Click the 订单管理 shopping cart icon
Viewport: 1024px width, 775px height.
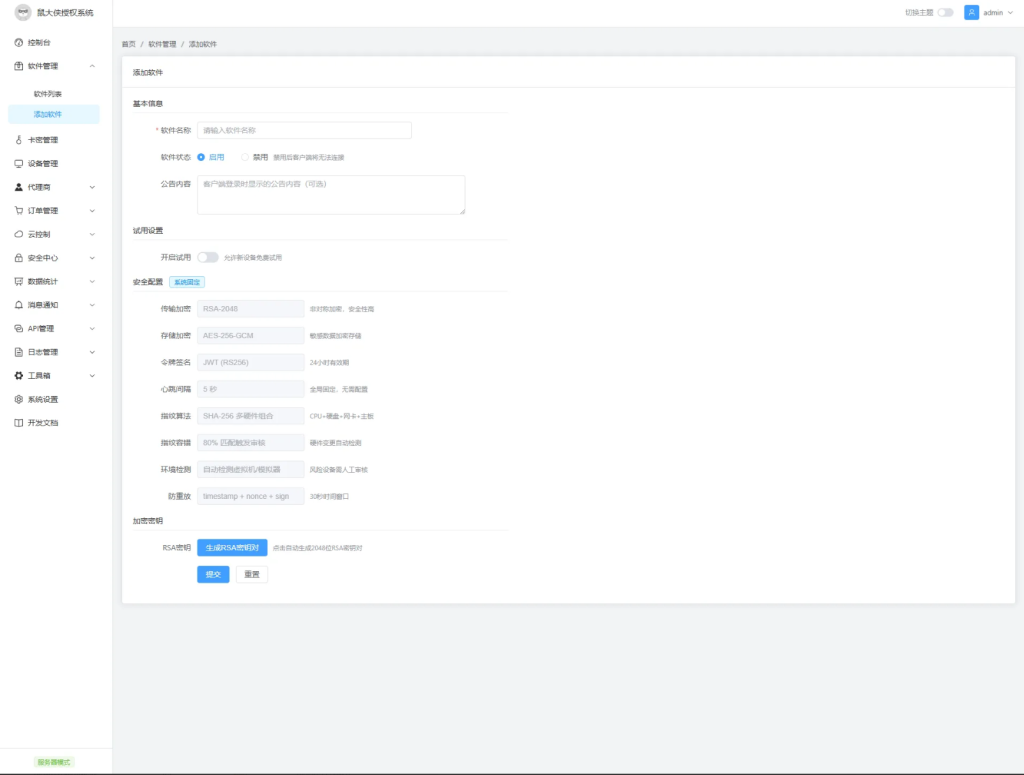pos(19,211)
